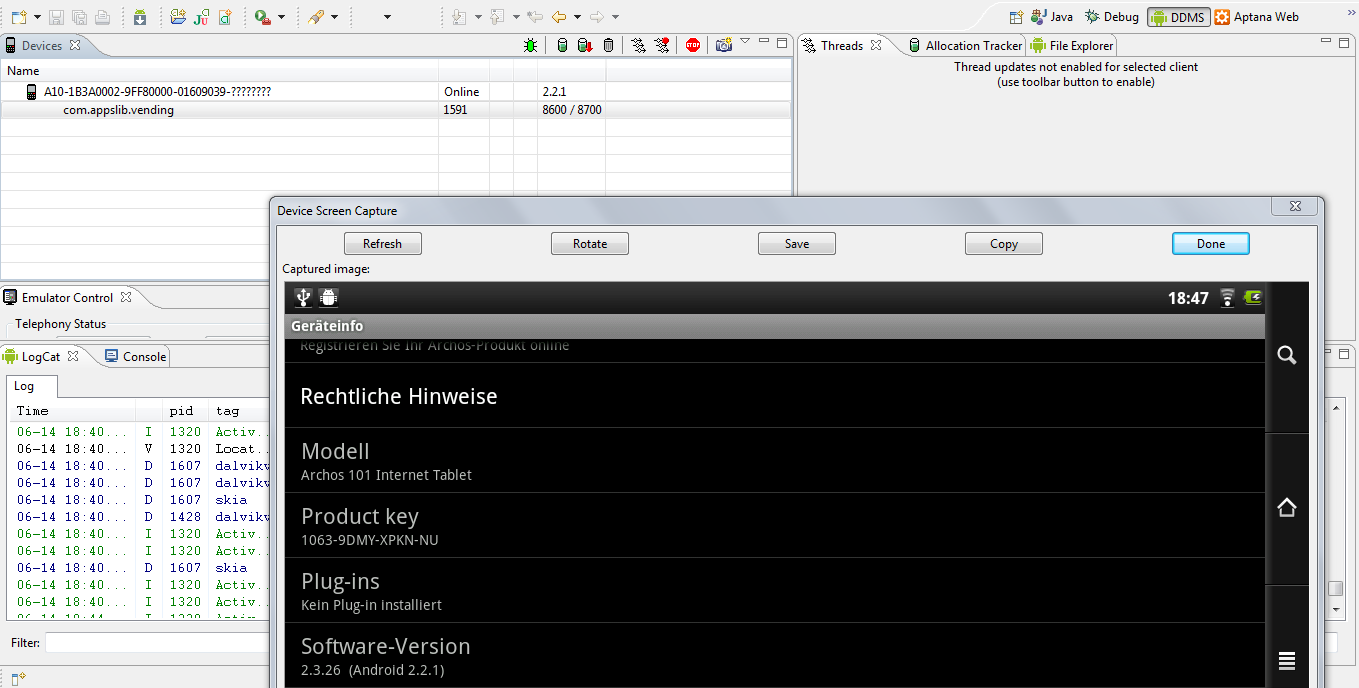Expand the New wizard dropdown arrow
This screenshot has width=1359, height=688.
tap(37, 17)
